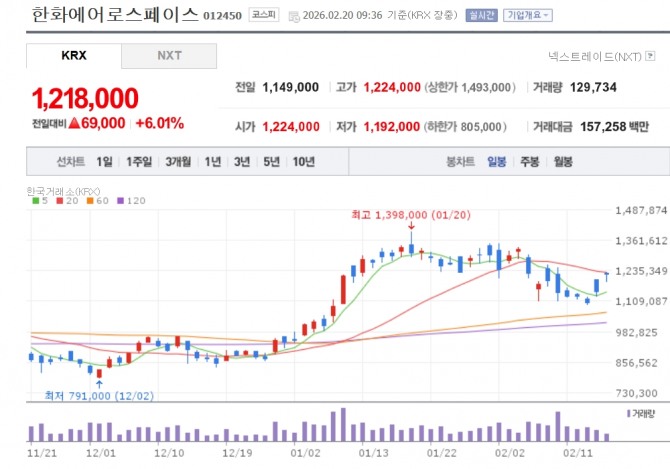670x469 pixels.
Task: Click the orange 60-day moving average legend
Action: point(97,200)
